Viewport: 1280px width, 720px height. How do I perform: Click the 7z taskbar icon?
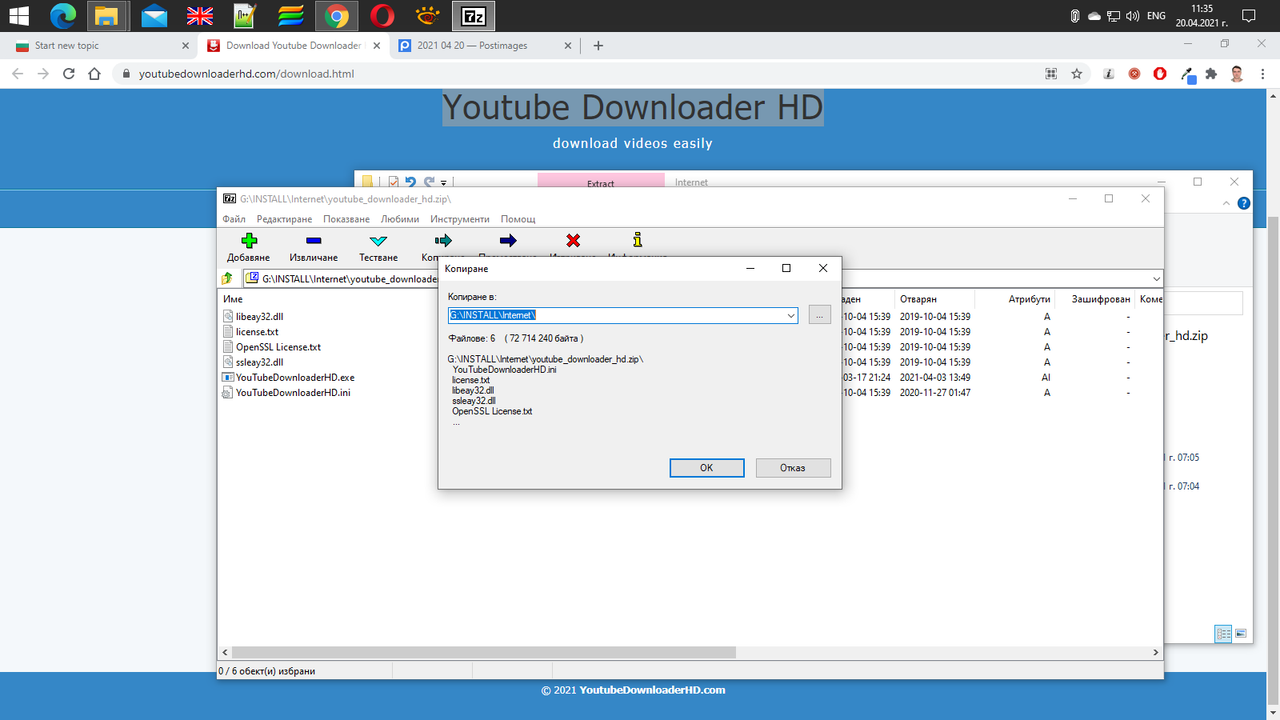473,16
